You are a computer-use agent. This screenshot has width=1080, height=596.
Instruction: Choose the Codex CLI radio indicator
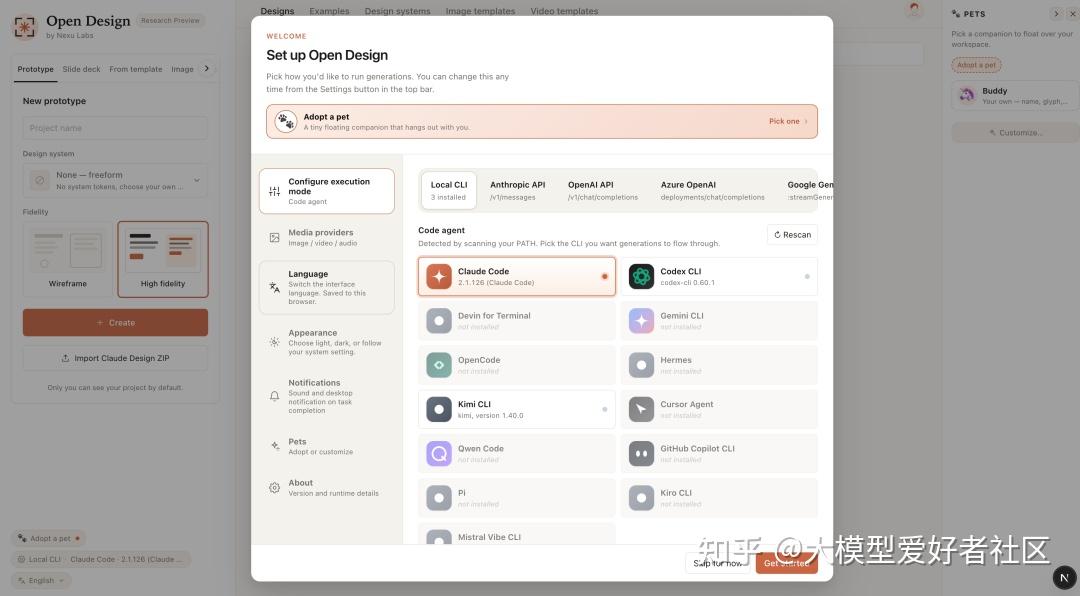tap(807, 276)
